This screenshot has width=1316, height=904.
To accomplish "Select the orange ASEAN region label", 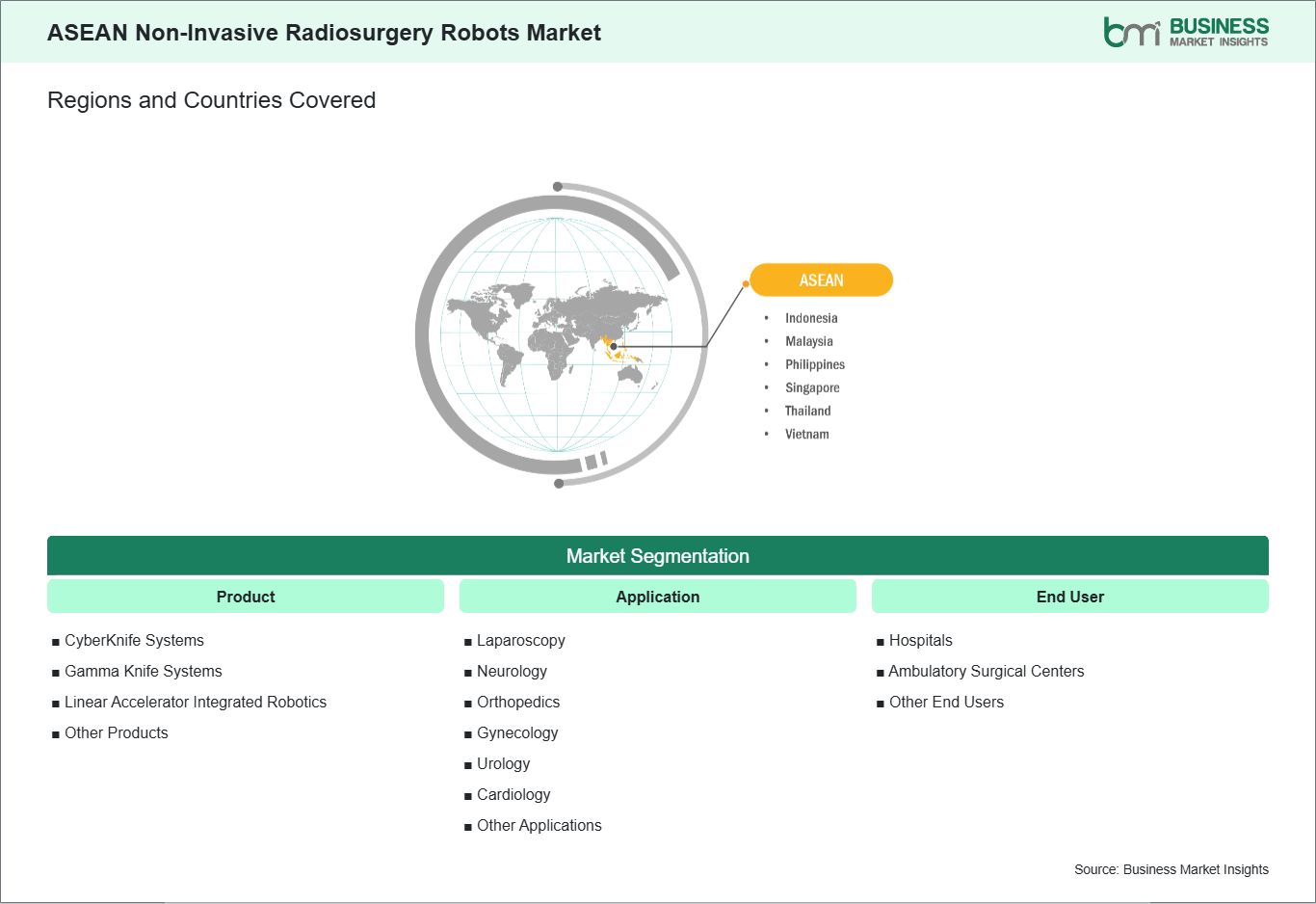I will pos(821,280).
